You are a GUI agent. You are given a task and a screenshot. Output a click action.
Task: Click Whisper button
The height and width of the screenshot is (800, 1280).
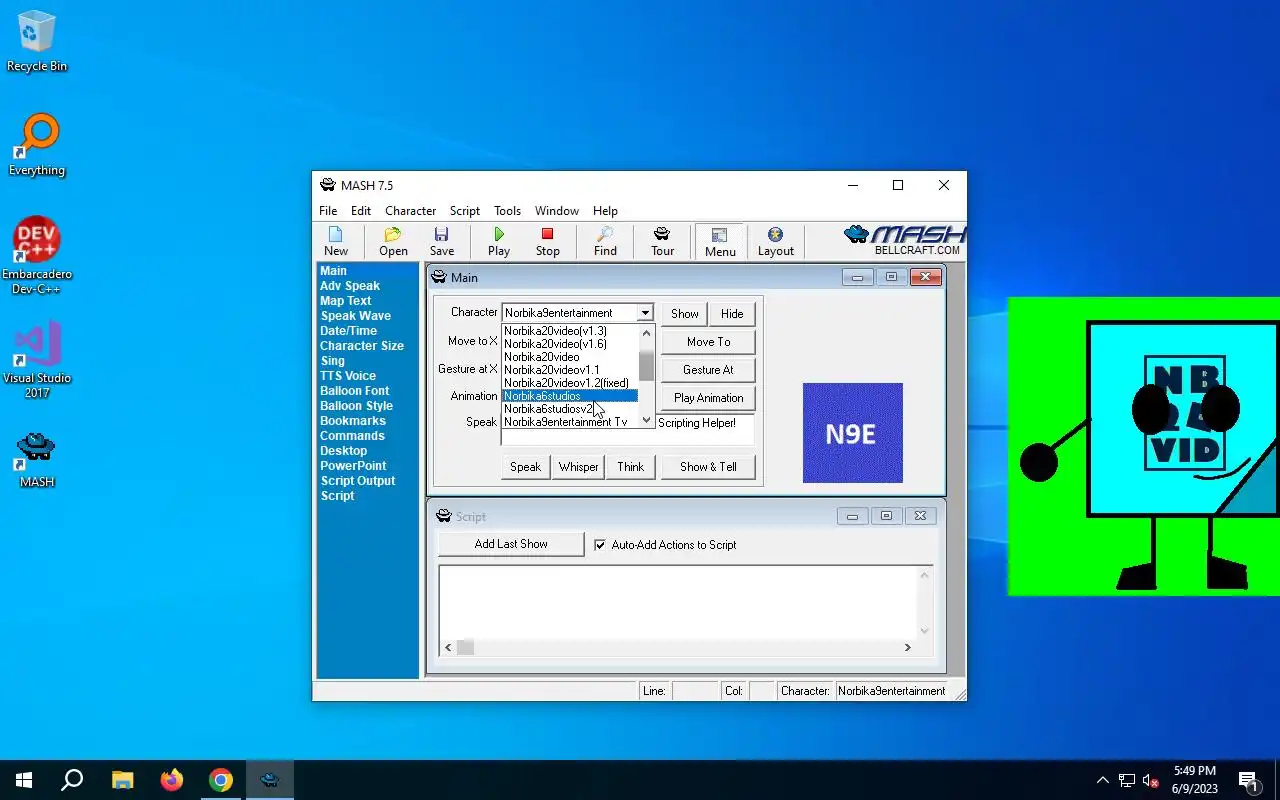tap(578, 467)
